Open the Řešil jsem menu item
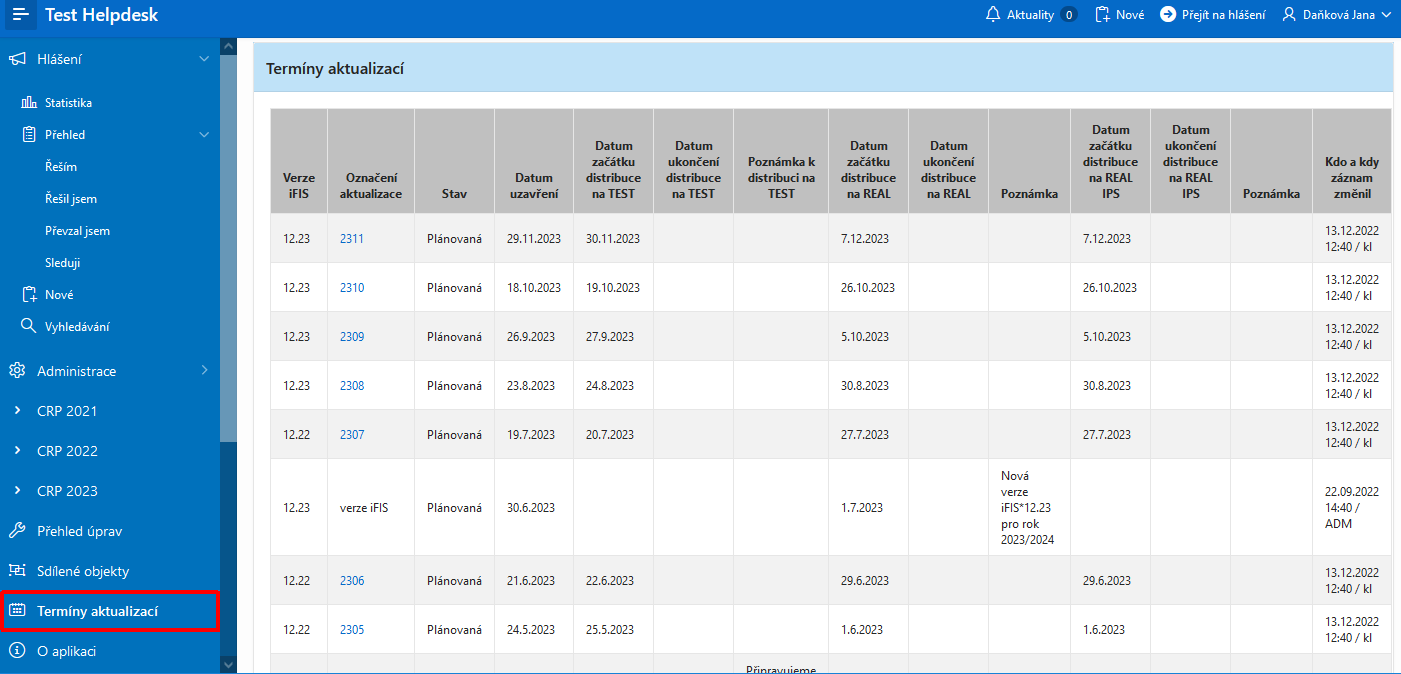This screenshot has height=674, width=1401. (x=71, y=199)
